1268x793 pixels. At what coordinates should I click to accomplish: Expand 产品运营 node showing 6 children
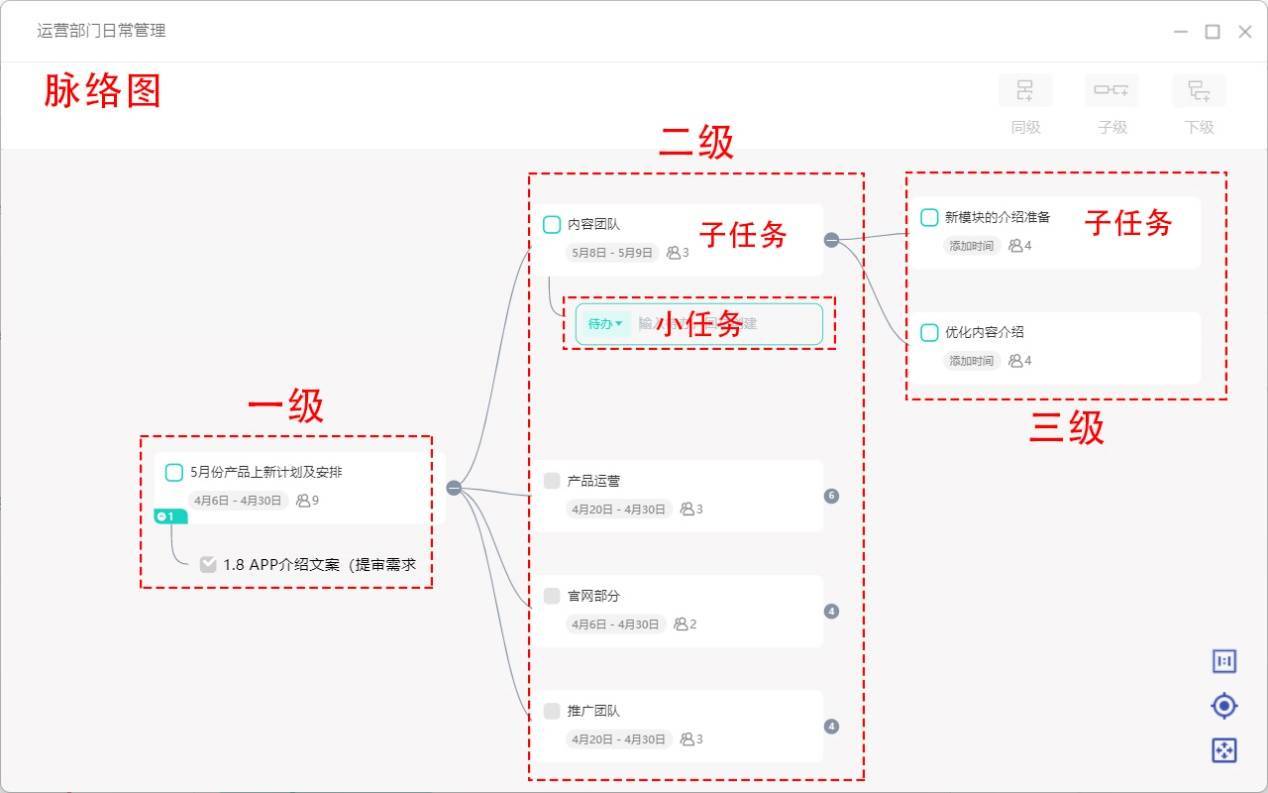click(x=831, y=496)
